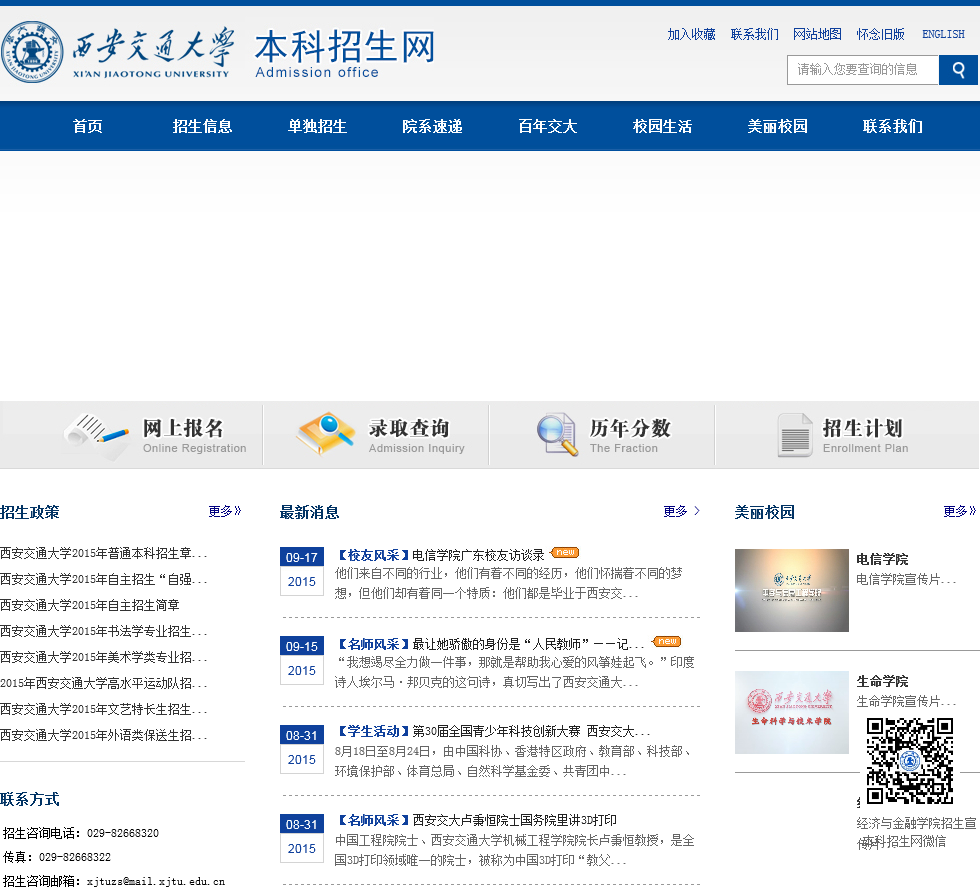Open 2015年外语类保送生招 policy
980x891 pixels.
pyautogui.click(x=103, y=735)
